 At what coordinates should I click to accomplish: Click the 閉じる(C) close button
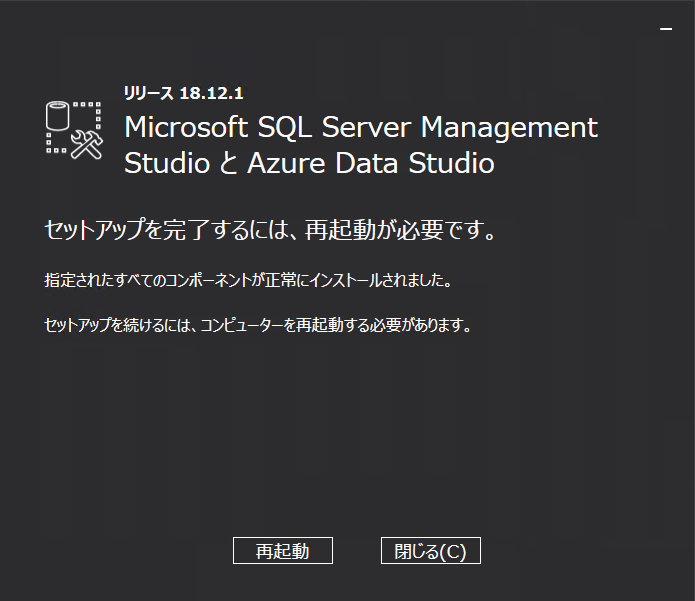430,550
